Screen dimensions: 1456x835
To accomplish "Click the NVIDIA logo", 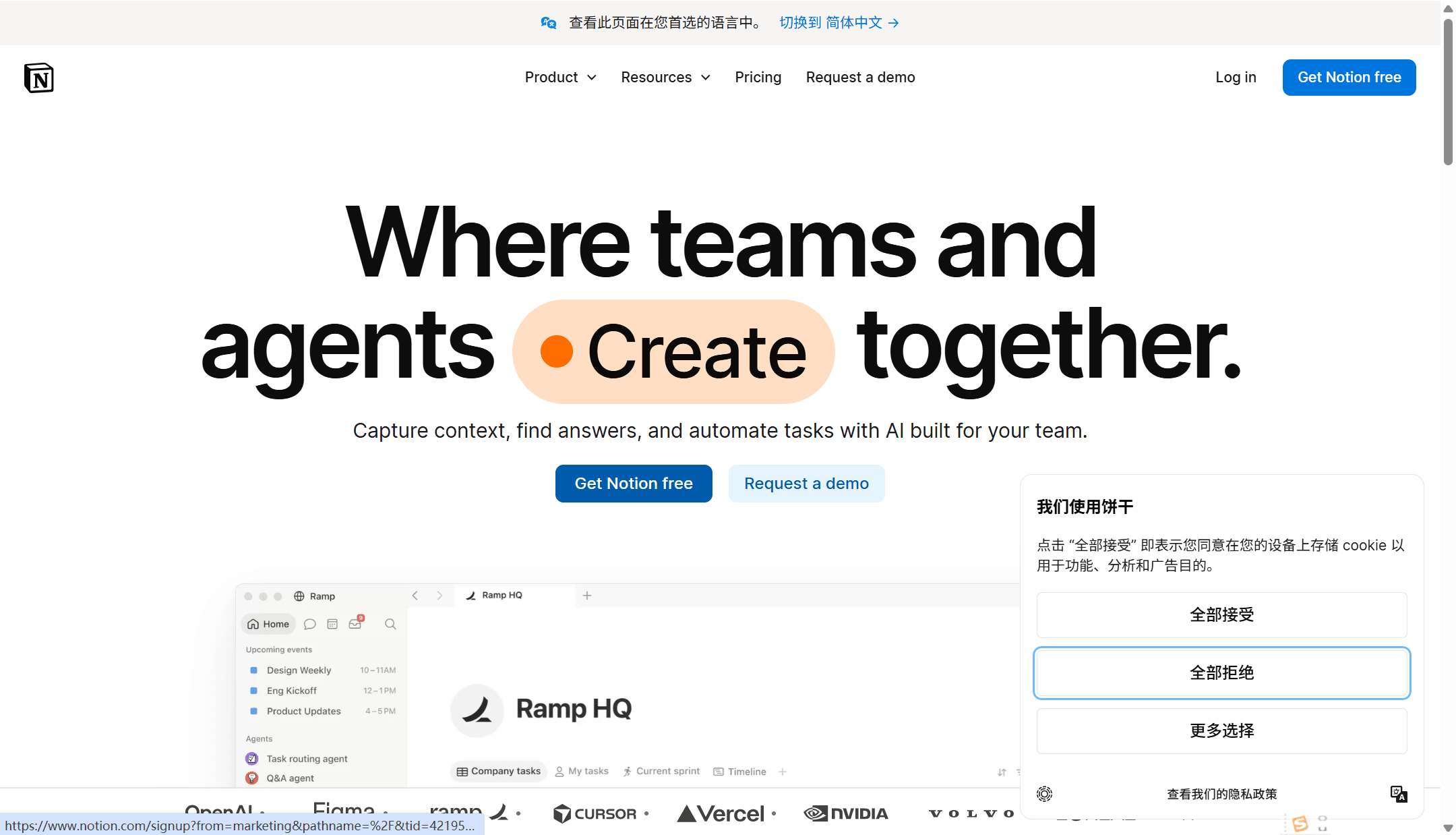I will pyautogui.click(x=846, y=814).
